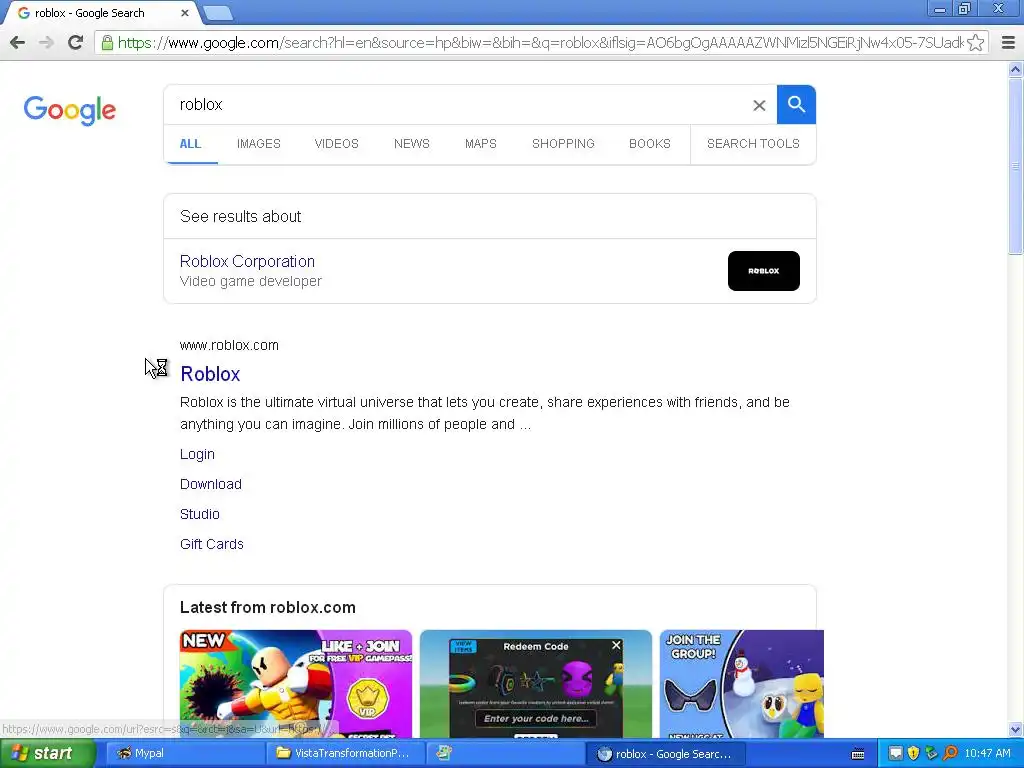Switch to the VIDEOS tab
1024x768 pixels.
(x=336, y=144)
